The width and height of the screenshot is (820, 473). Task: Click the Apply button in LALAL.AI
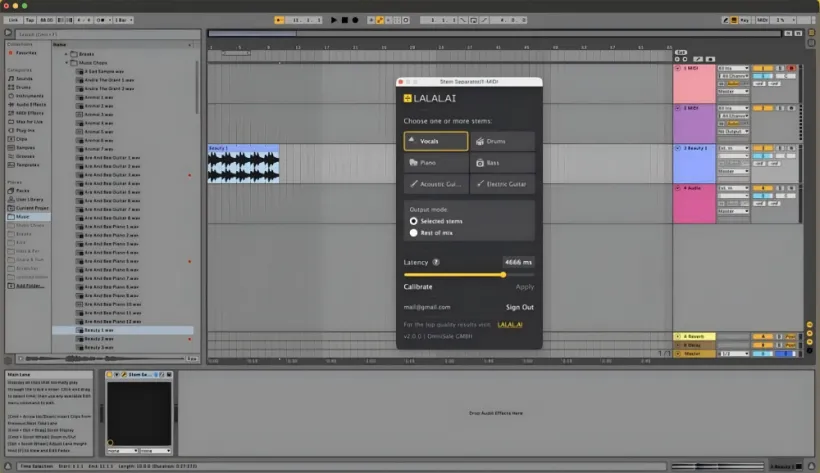point(525,287)
